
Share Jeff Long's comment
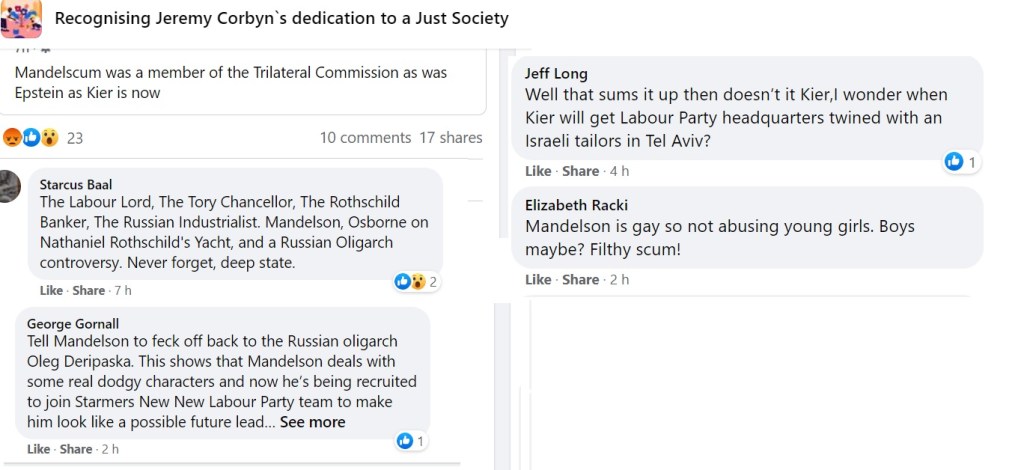580,171
